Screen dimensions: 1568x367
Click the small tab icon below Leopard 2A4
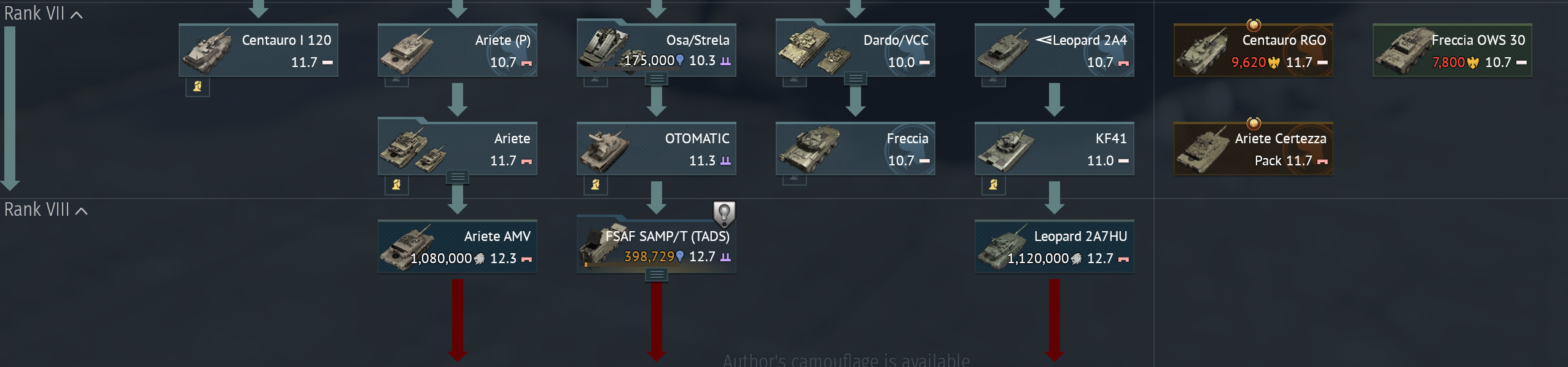993,81
